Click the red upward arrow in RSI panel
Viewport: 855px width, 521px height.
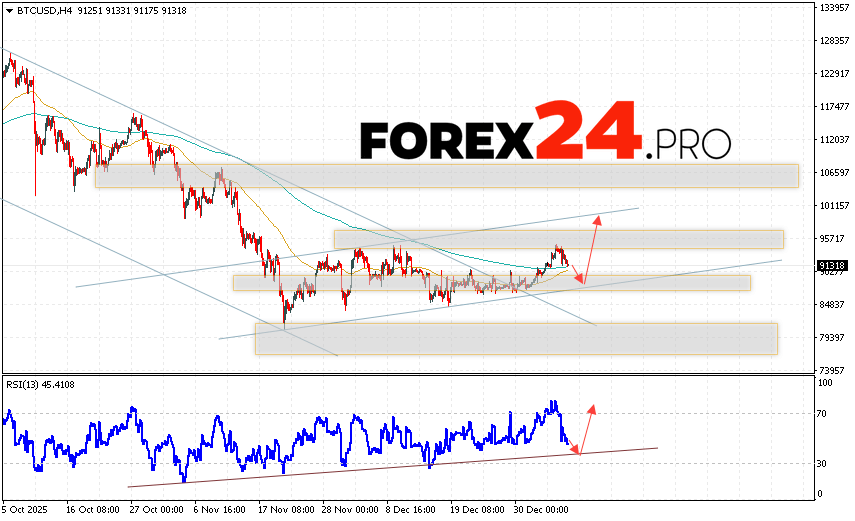point(586,428)
